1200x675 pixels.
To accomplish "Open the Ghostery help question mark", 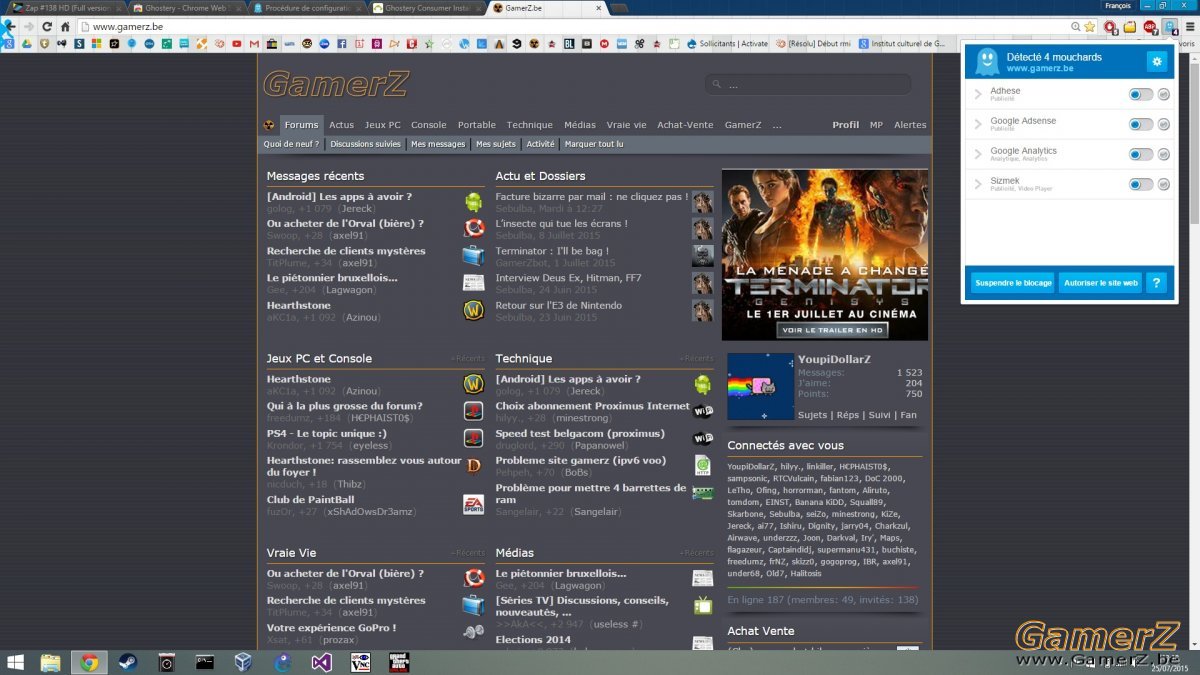I will [x=1156, y=283].
